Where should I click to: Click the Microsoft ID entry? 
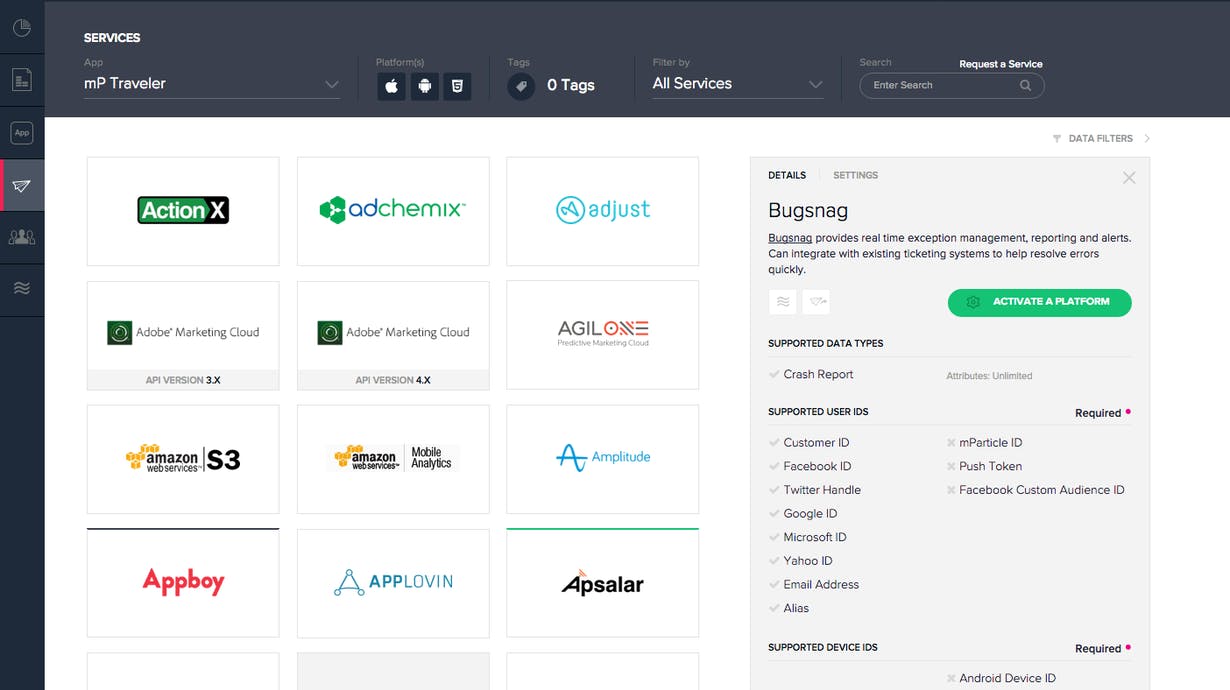(815, 538)
